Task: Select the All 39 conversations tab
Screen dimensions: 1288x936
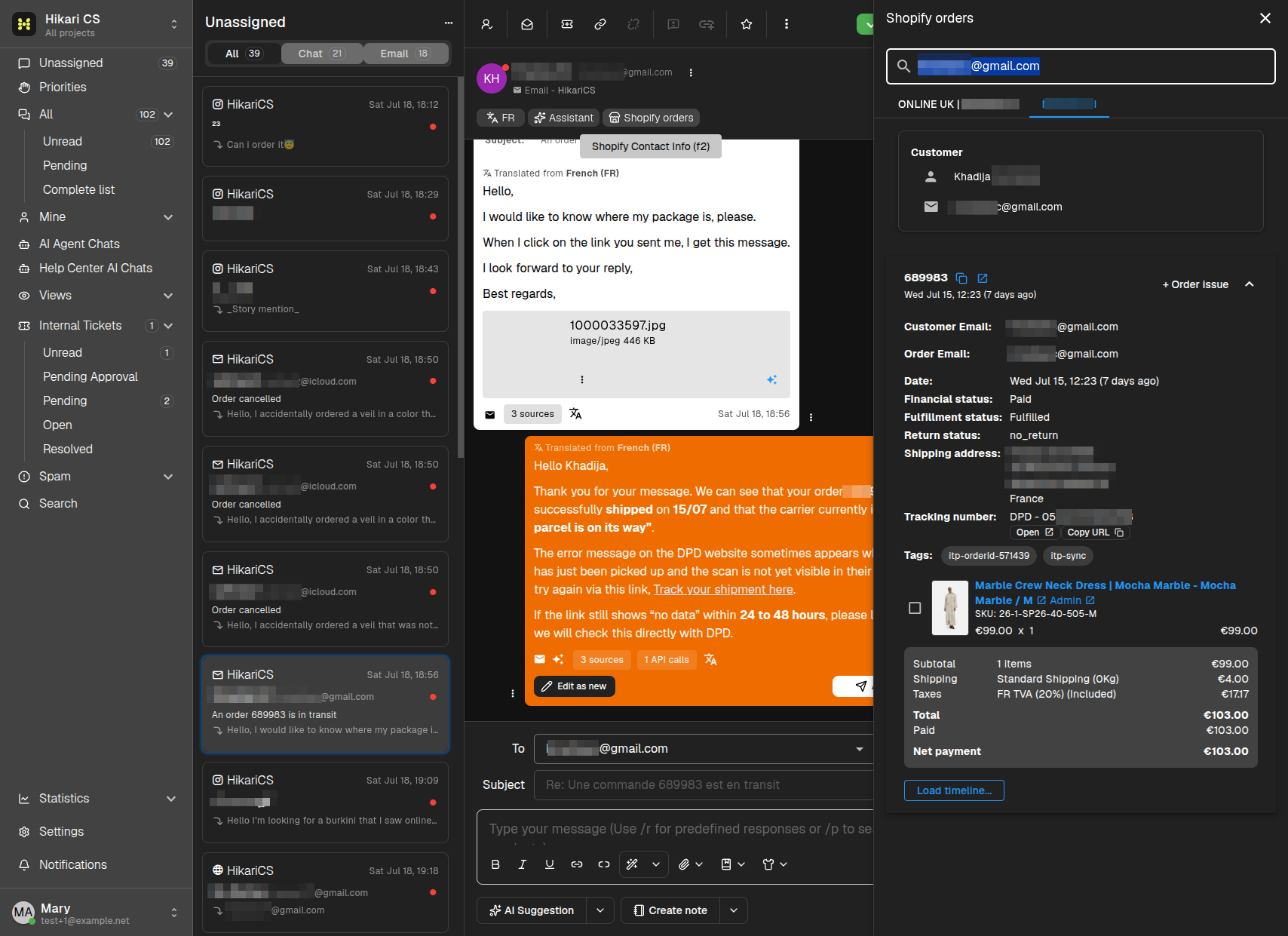Action: tap(243, 54)
